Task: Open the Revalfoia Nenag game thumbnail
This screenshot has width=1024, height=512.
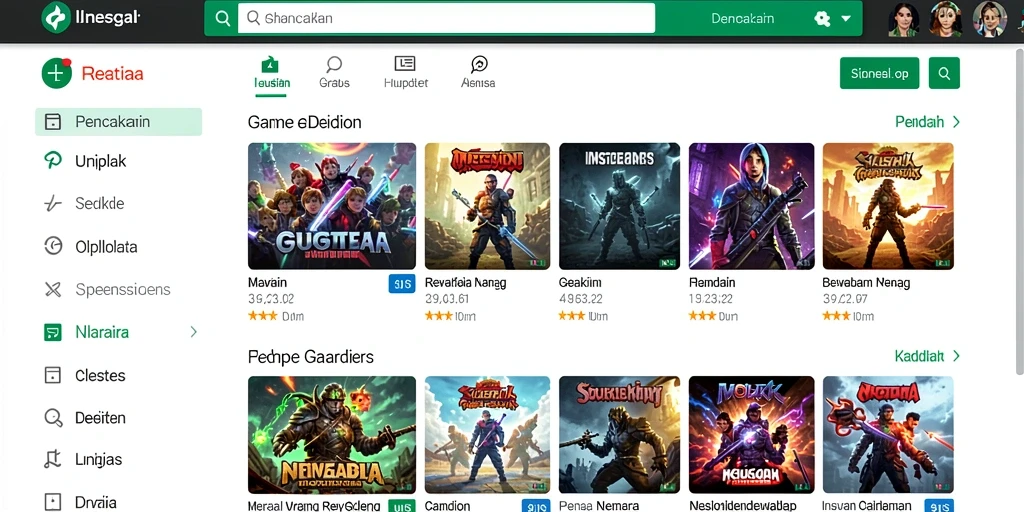Action: (x=487, y=206)
